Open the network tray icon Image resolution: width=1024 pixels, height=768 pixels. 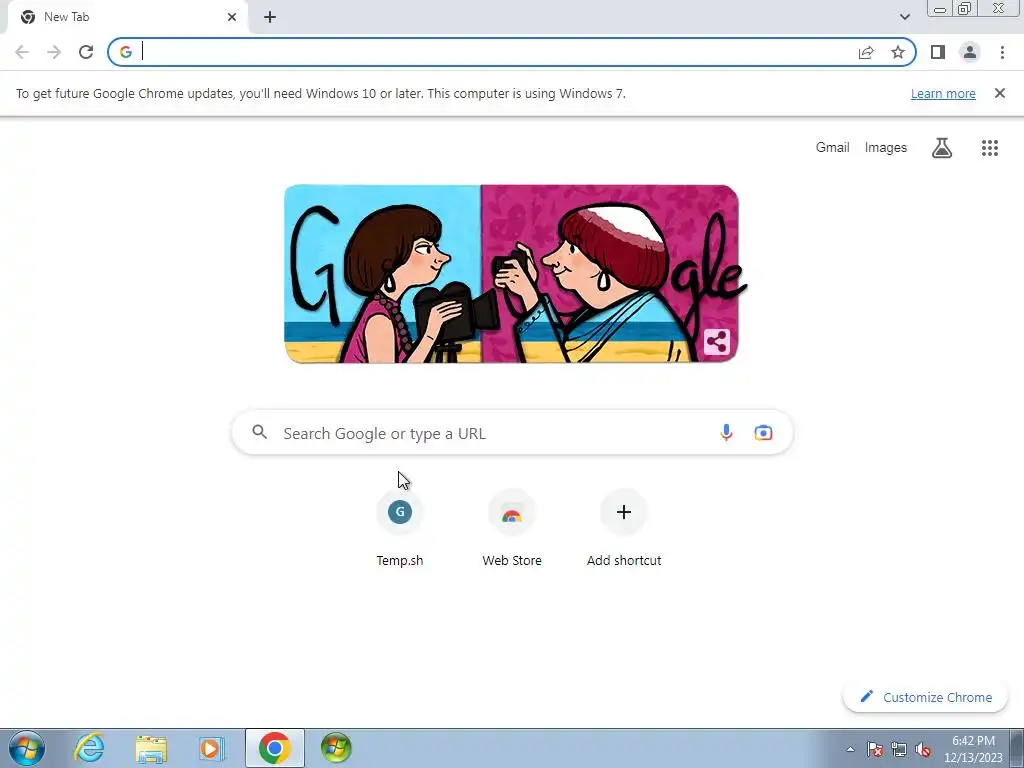899,749
